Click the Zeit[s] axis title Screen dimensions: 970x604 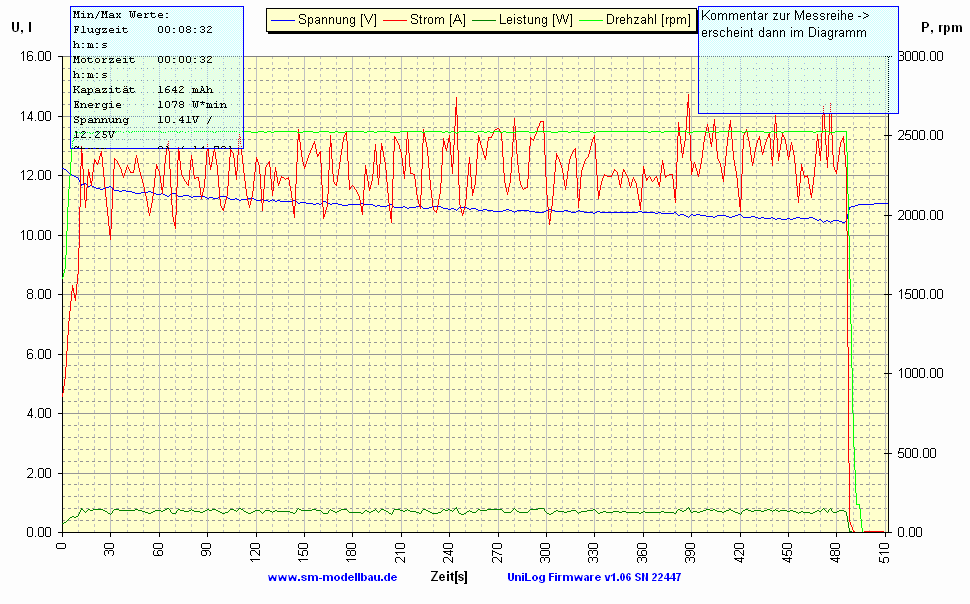tap(448, 577)
